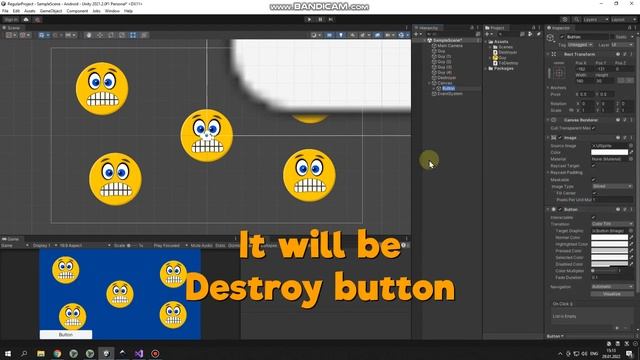Open Chrome from the taskbar

coord(57,353)
